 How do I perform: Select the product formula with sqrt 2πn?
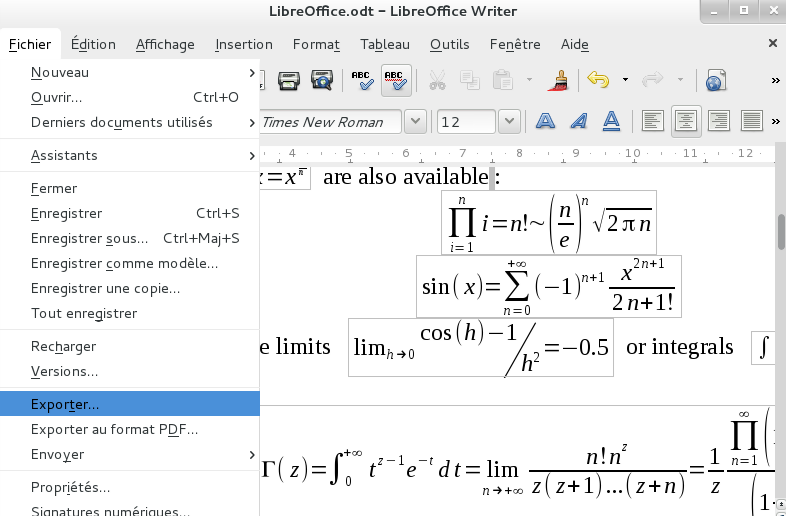point(549,223)
